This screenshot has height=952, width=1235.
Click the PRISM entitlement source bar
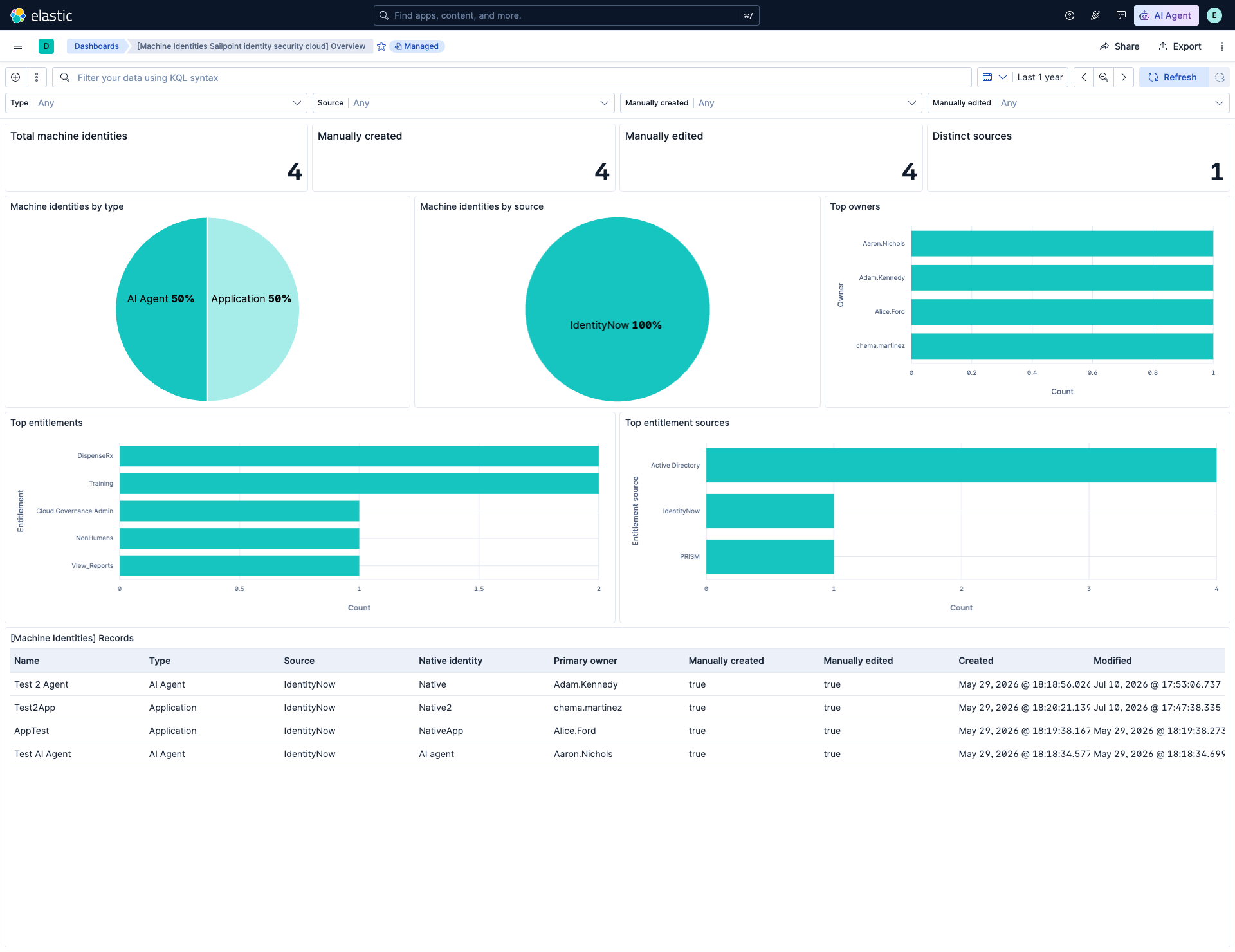770,556
